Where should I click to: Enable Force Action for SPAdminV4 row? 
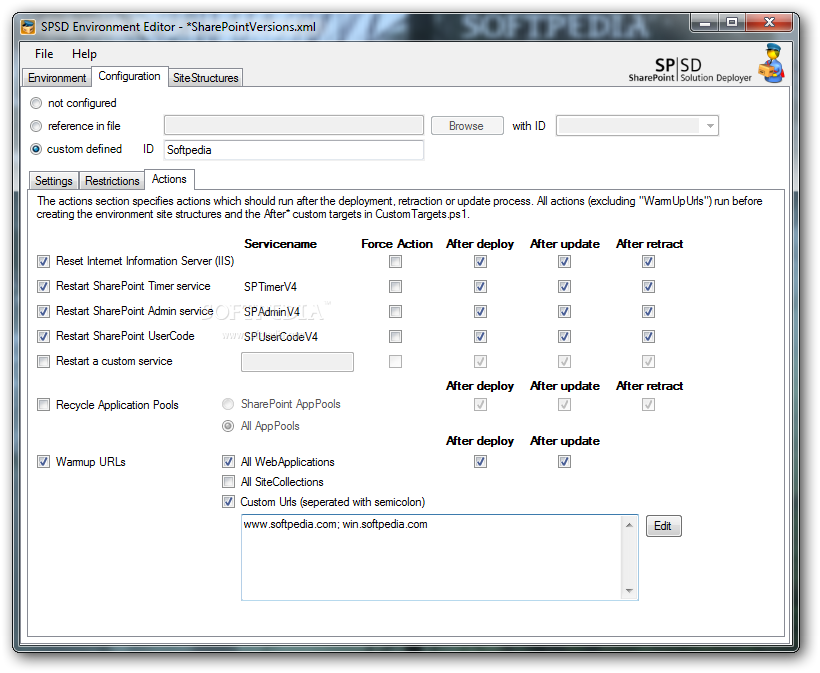[x=395, y=312]
